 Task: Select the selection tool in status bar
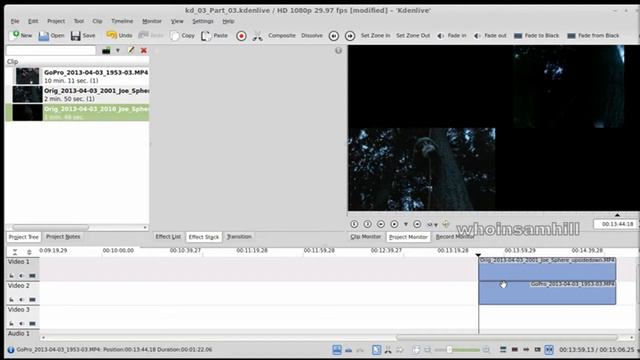[376, 350]
